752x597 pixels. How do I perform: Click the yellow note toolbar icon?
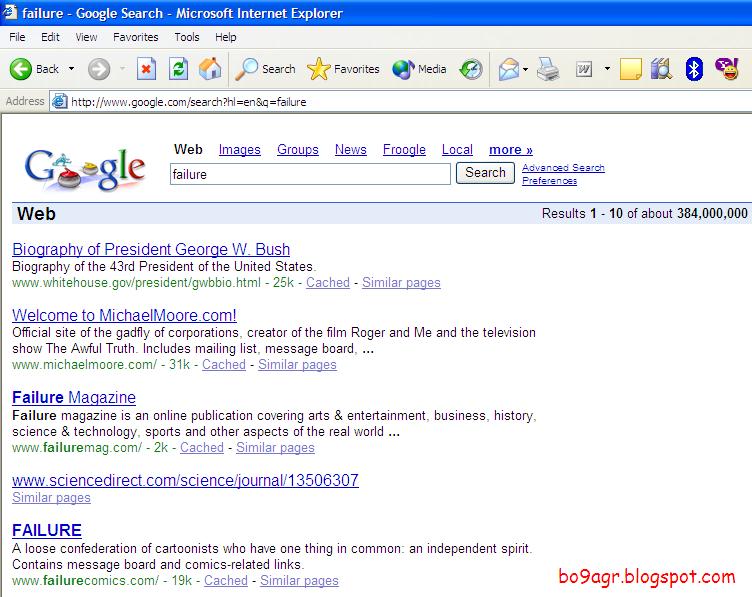[x=631, y=69]
